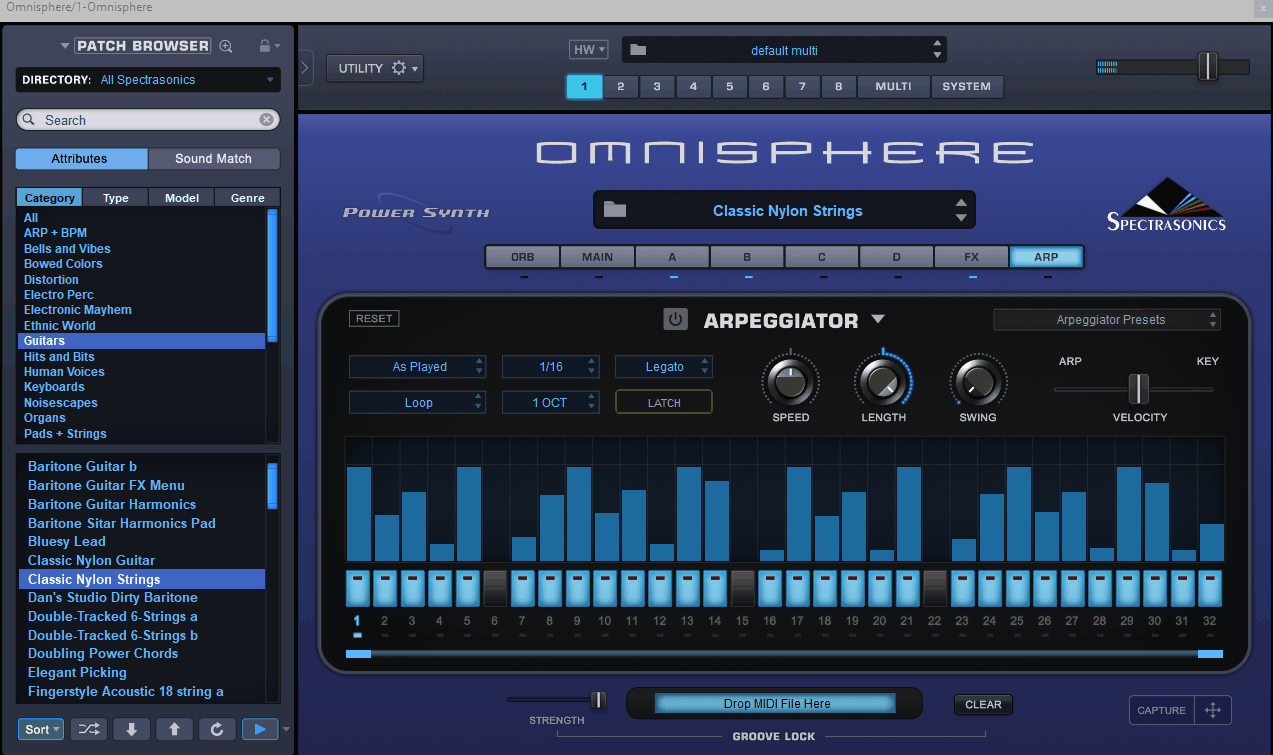The height and width of the screenshot is (755, 1273).
Task: Click the category list scrollbar
Action: [x=272, y=276]
